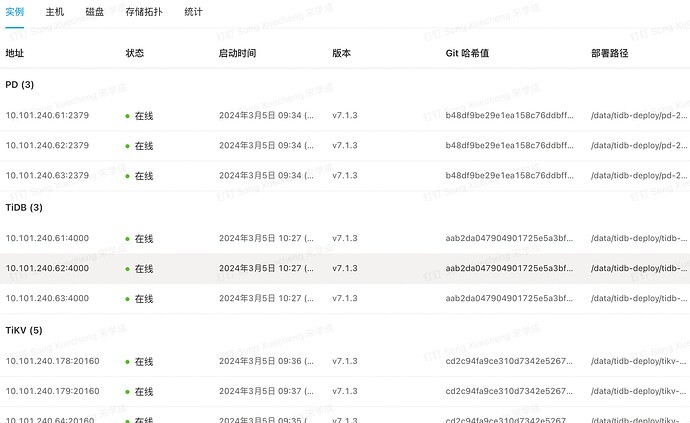The image size is (690, 423).
Task: Click deploy path of 10.101.240.63:2379
Action: (639, 175)
